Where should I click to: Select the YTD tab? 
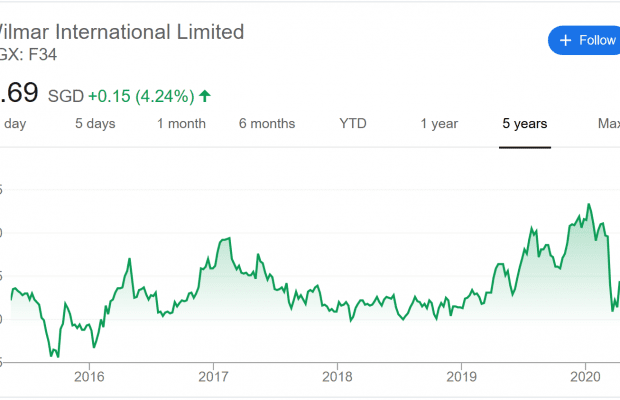[353, 124]
